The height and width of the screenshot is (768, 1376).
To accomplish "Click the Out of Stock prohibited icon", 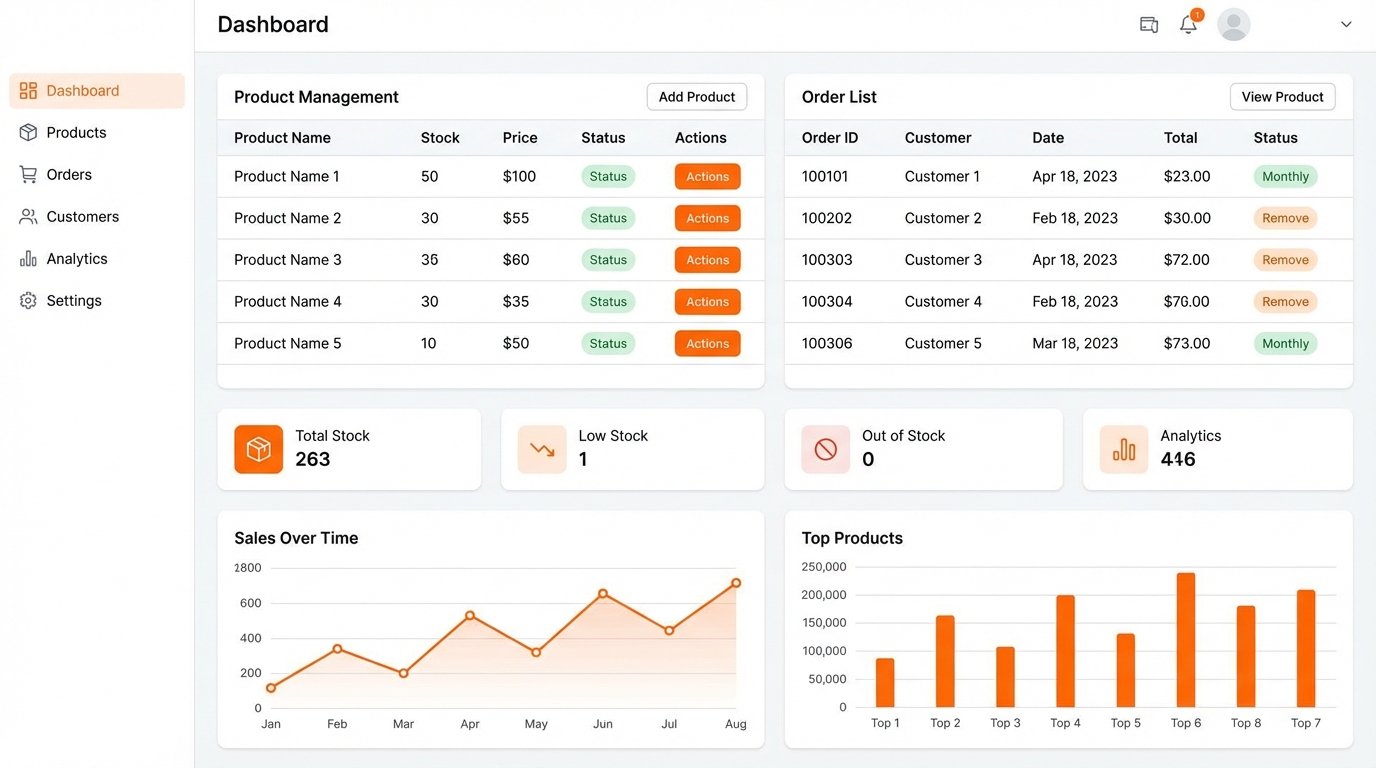I will point(825,449).
